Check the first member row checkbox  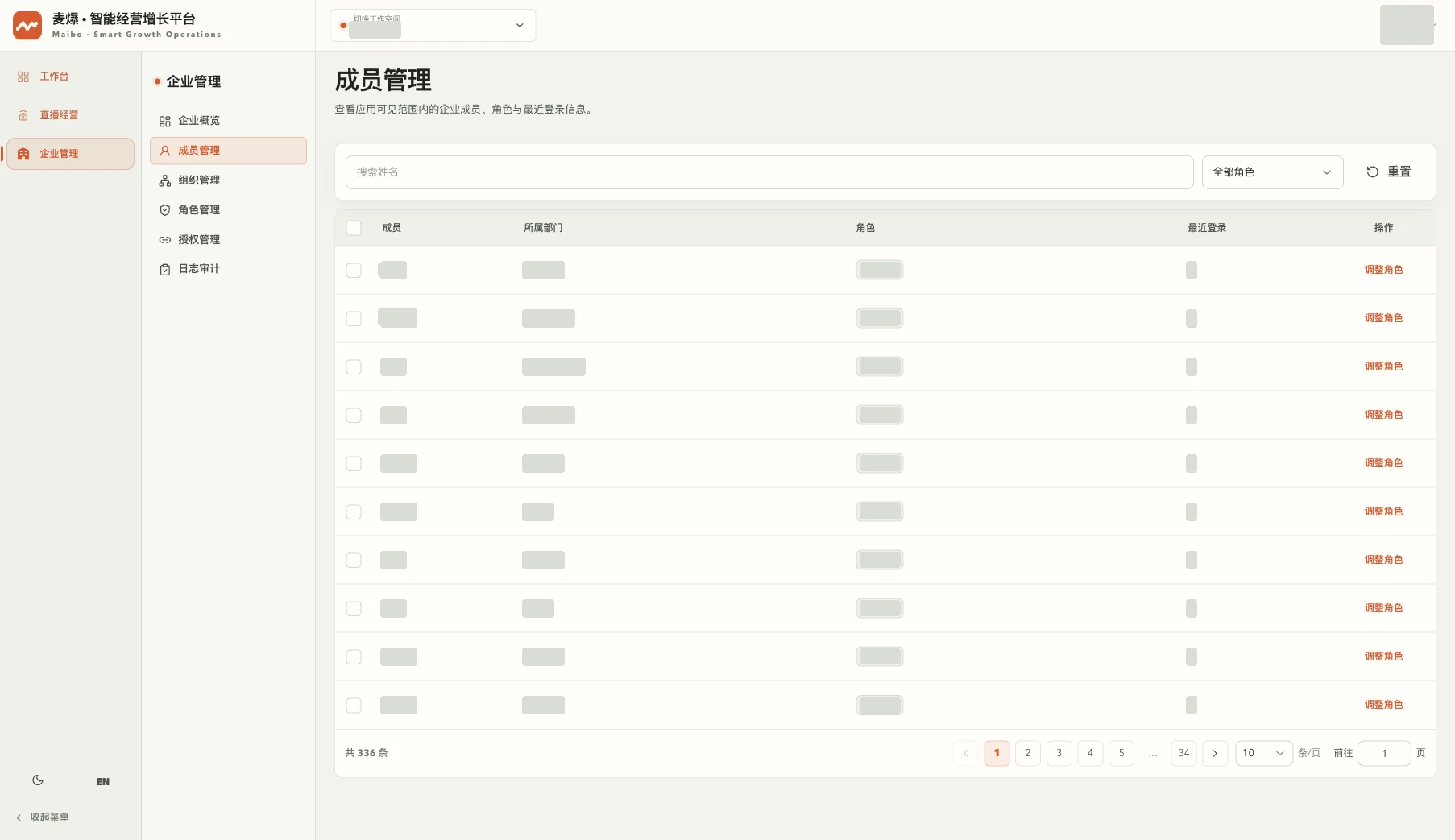(x=354, y=271)
